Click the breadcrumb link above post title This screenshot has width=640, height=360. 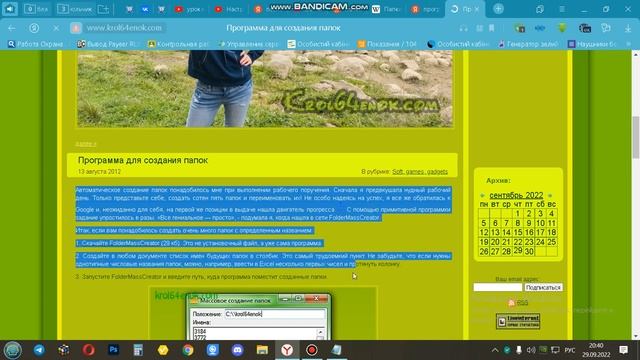(86, 144)
